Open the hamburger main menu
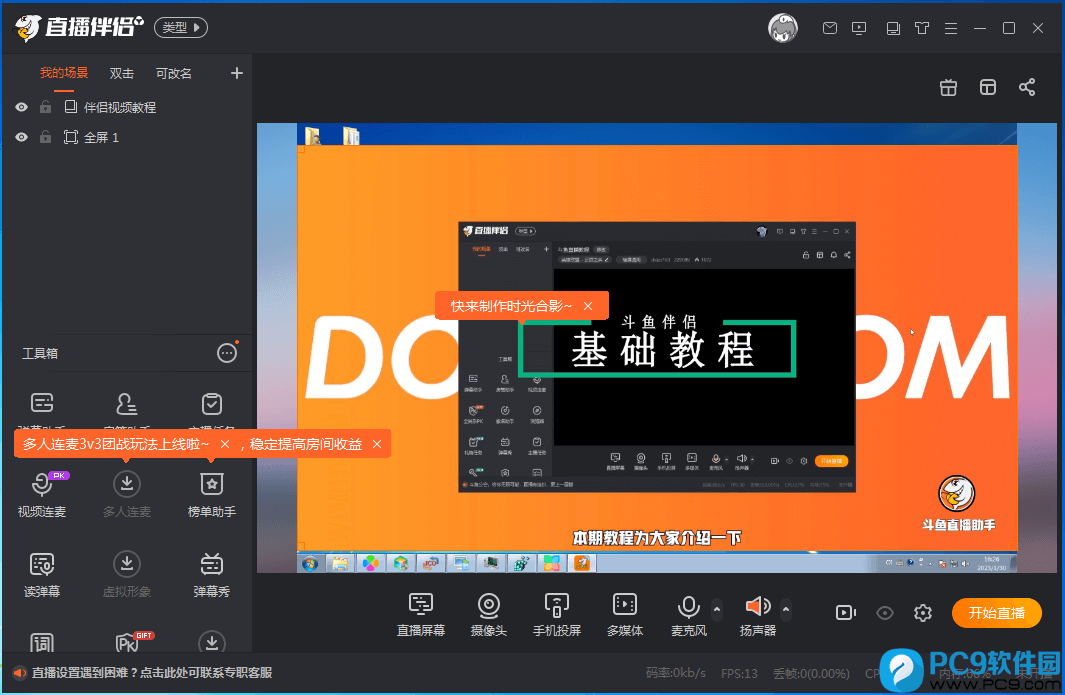This screenshot has width=1065, height=695. click(951, 28)
